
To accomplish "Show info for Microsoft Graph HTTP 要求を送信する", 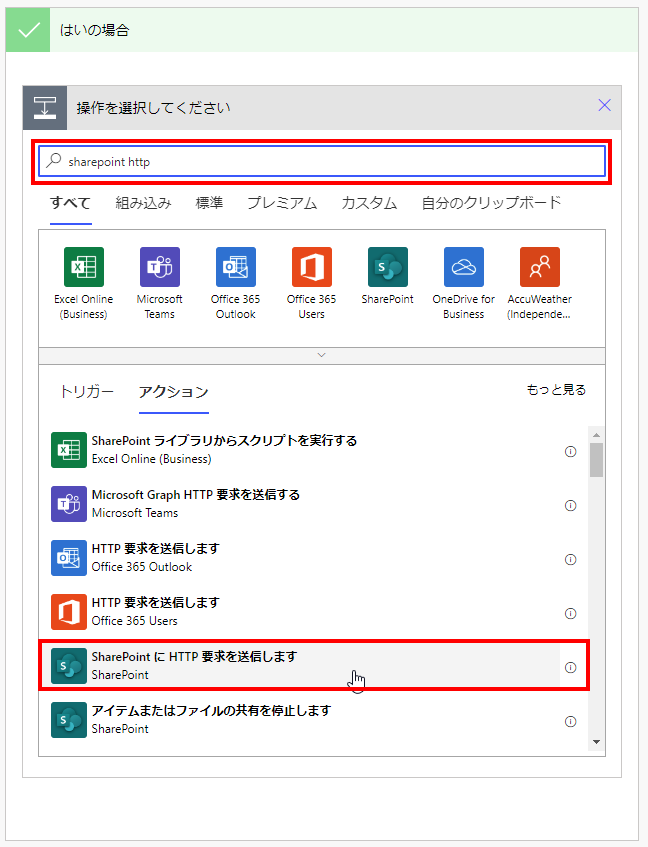I will [570, 506].
